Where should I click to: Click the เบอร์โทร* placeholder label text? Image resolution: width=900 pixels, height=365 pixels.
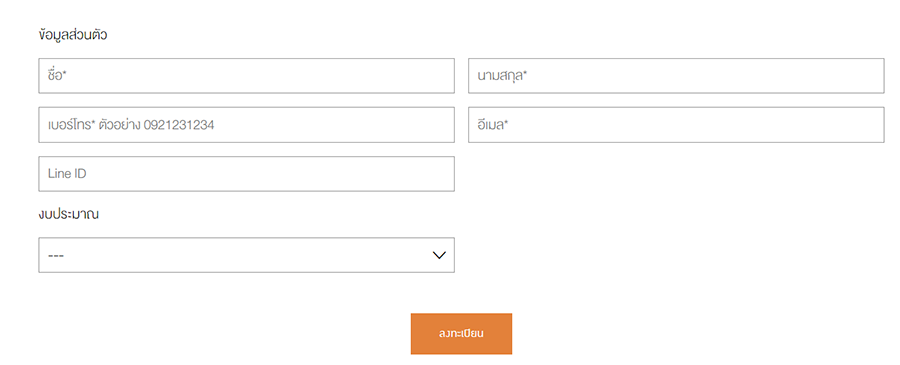pyautogui.click(x=71, y=125)
